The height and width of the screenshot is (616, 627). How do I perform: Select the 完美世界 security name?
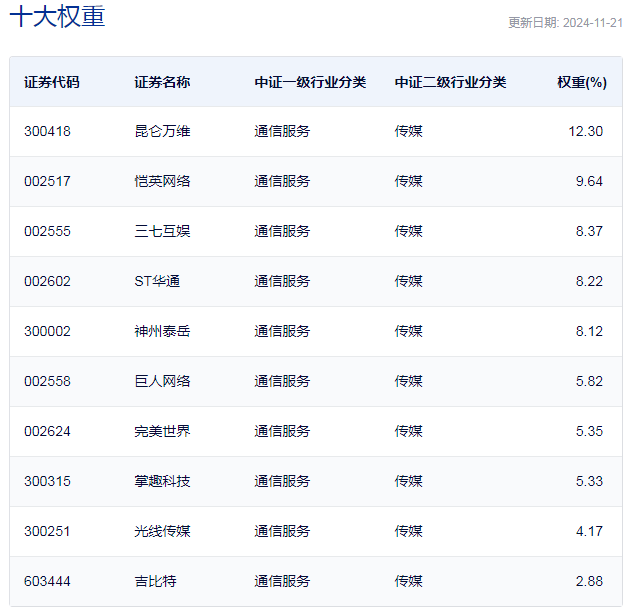[x=162, y=431]
